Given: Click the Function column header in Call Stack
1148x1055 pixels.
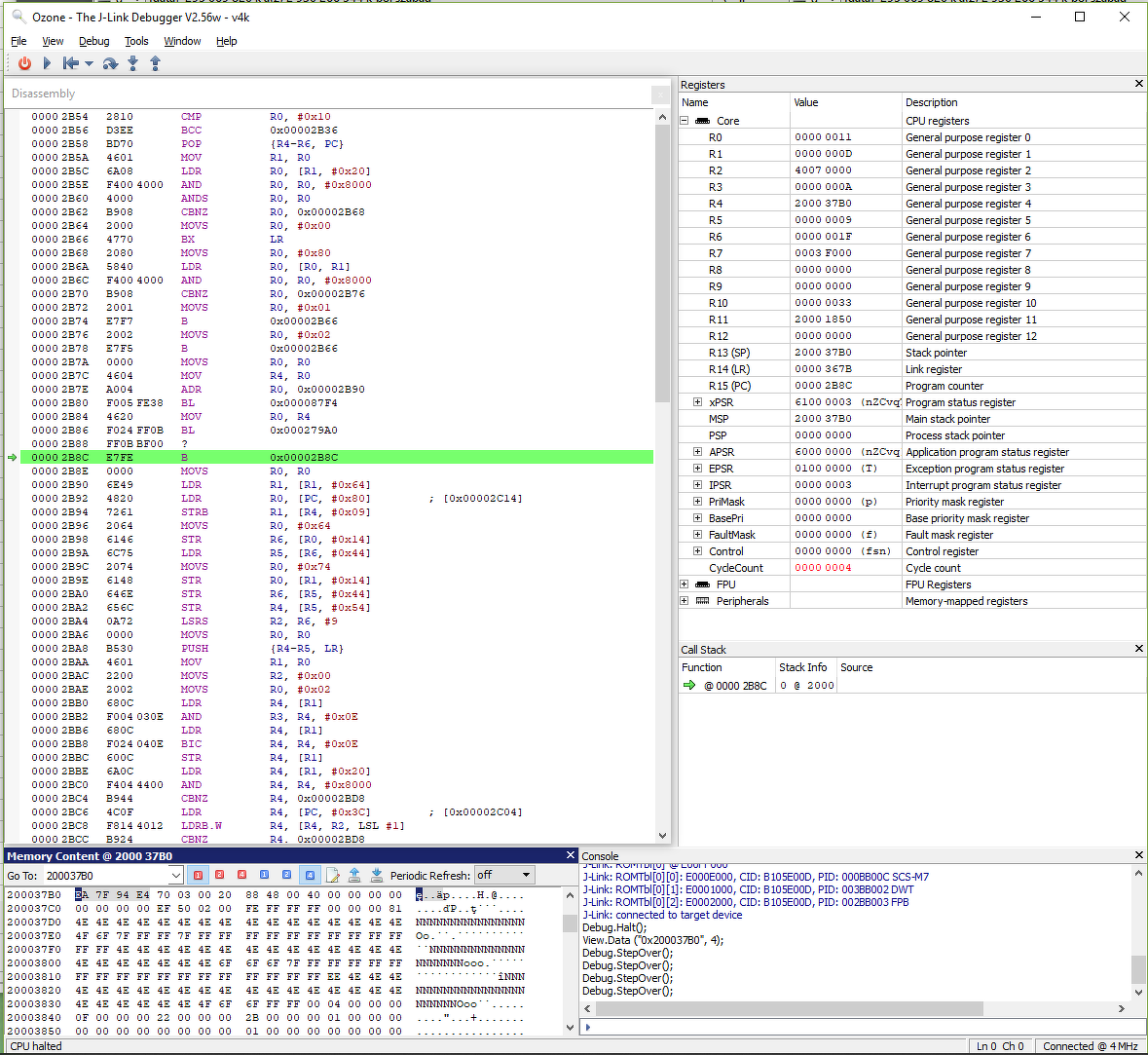Looking at the screenshot, I should [726, 667].
